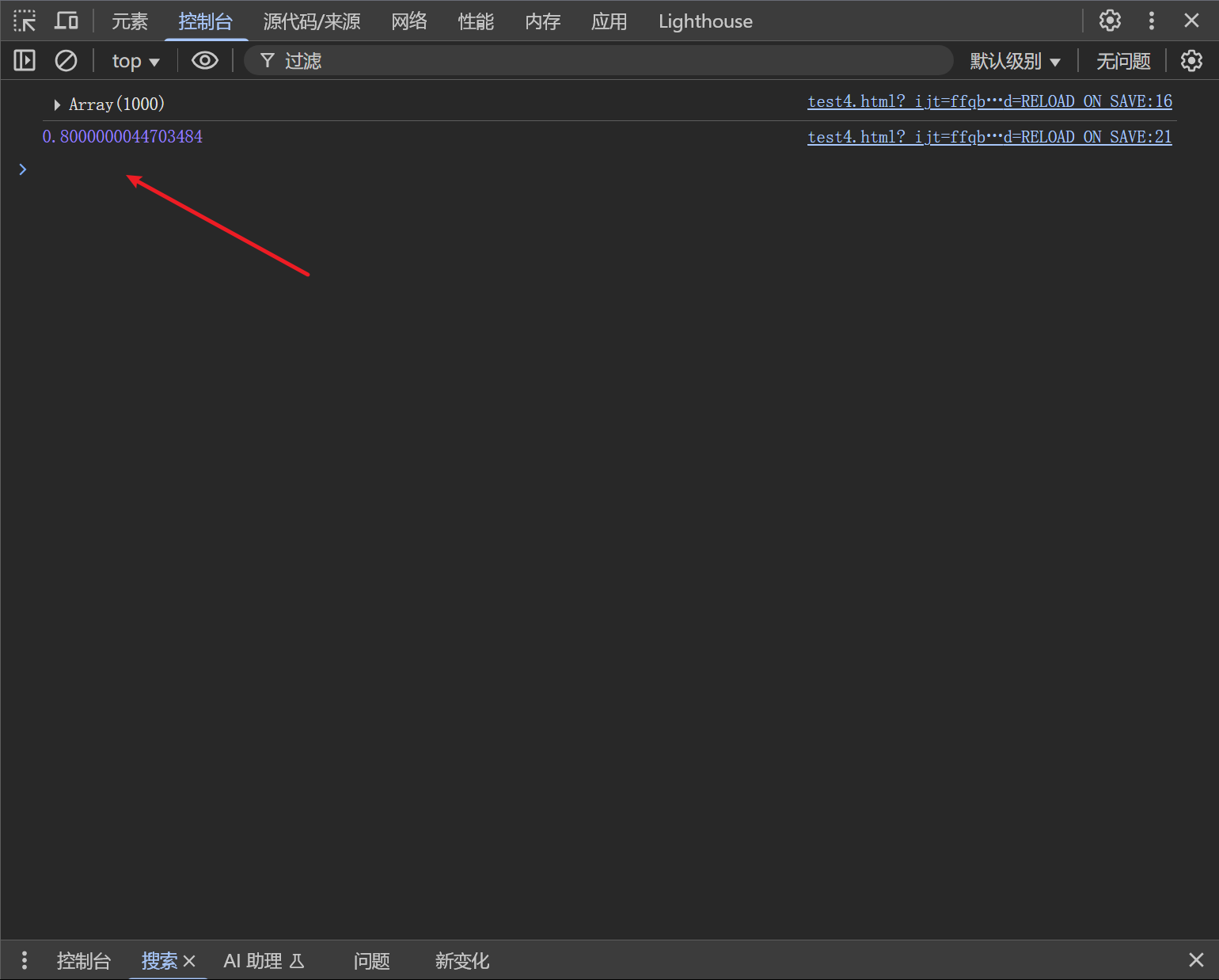Close the 搜索 drawer tab
This screenshot has width=1219, height=980.
tap(189, 961)
